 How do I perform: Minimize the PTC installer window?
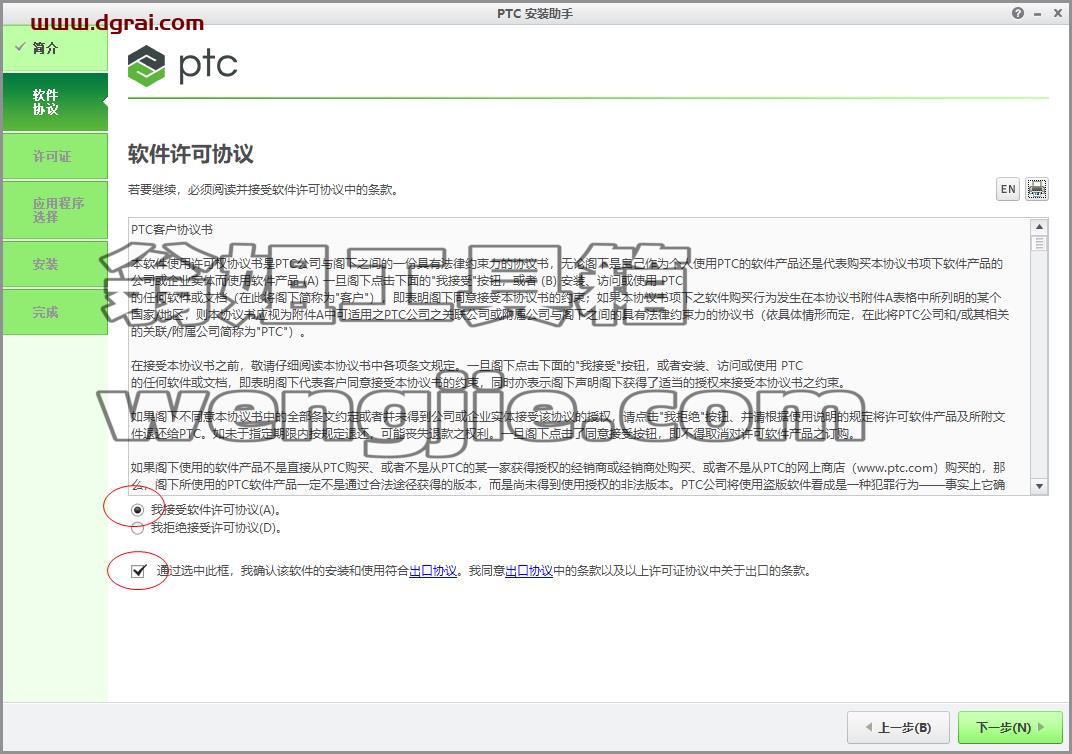pyautogui.click(x=1037, y=14)
